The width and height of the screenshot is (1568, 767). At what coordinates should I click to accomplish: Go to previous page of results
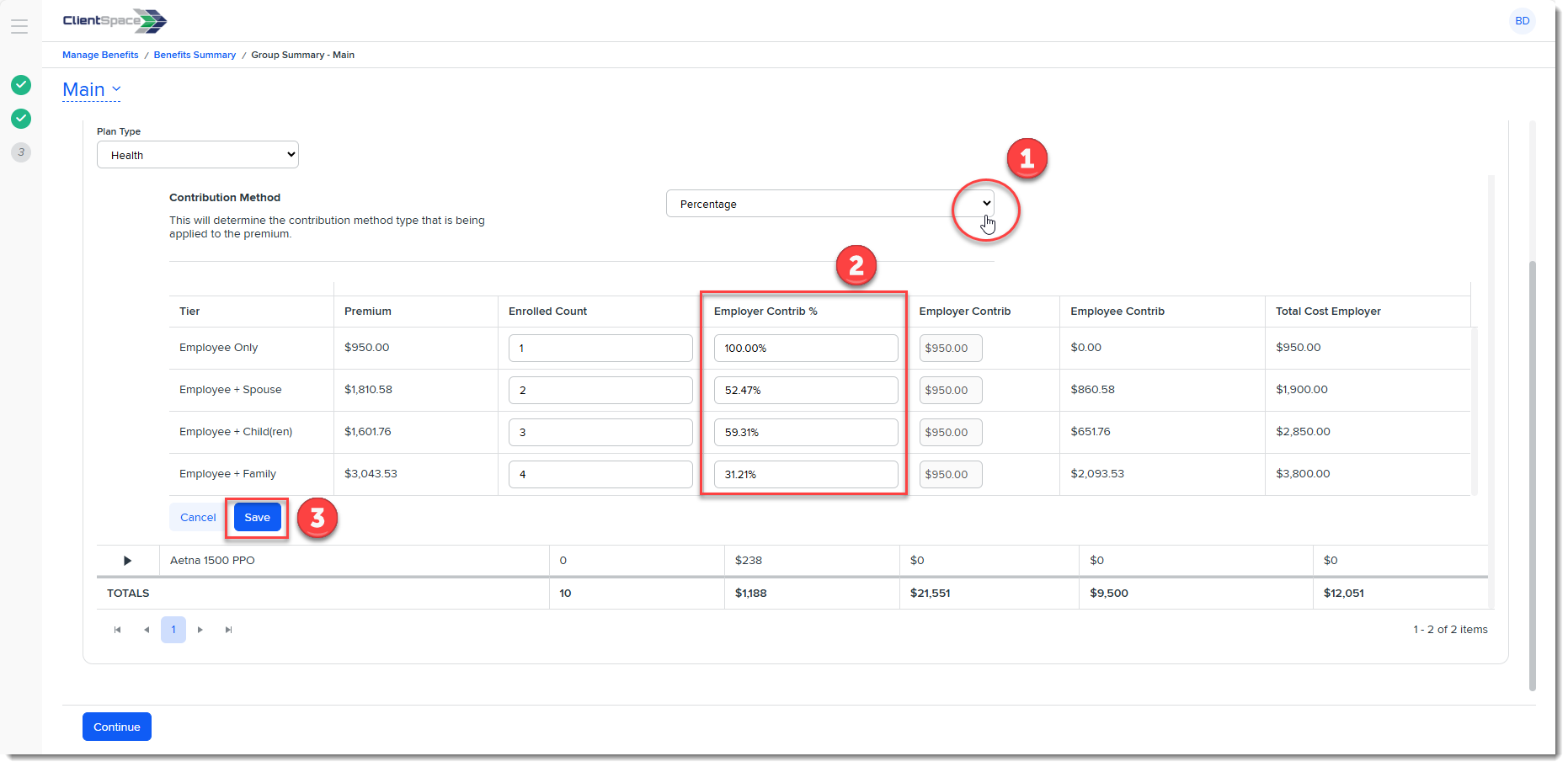147,630
